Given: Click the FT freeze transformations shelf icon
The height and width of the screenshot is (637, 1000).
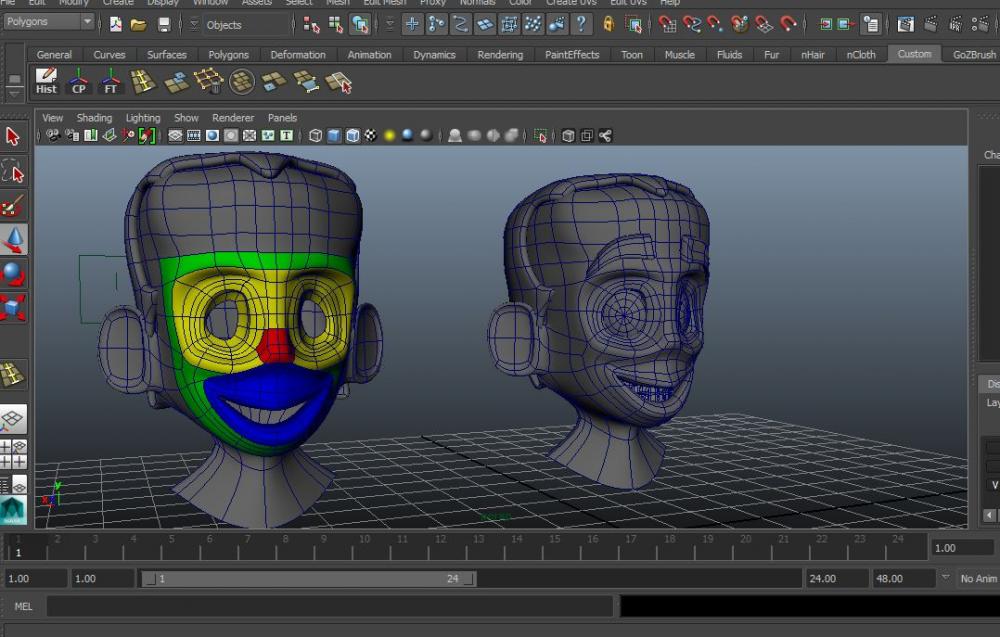Looking at the screenshot, I should pos(110,81).
